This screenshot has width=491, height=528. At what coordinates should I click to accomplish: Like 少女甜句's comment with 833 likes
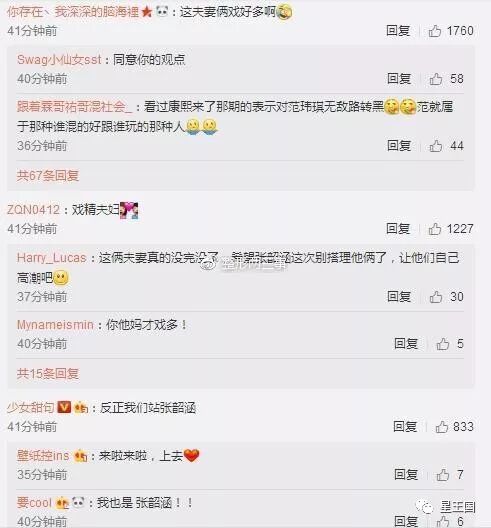442,427
